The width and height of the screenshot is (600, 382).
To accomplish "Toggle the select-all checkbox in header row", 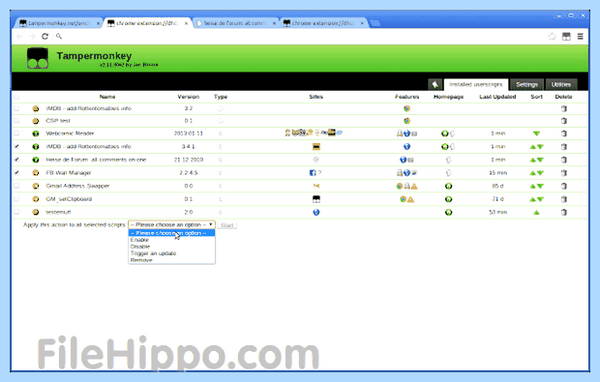I will pyautogui.click(x=16, y=97).
